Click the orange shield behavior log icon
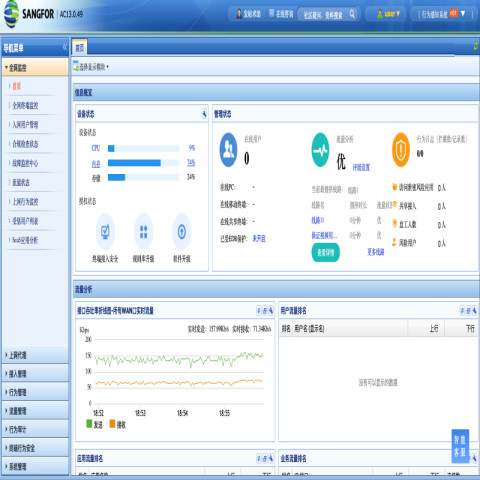This screenshot has width=480, height=480. [401, 150]
